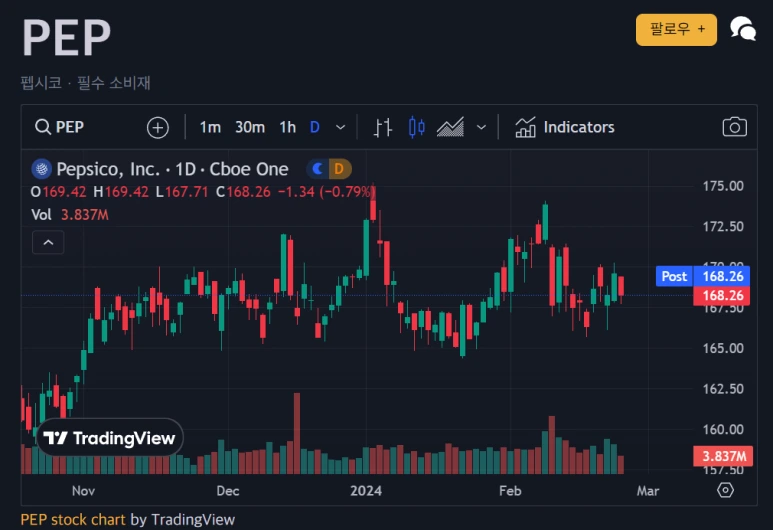Open the TradingView logo link on the chart
Viewport: 773px width, 530px height.
tap(109, 438)
